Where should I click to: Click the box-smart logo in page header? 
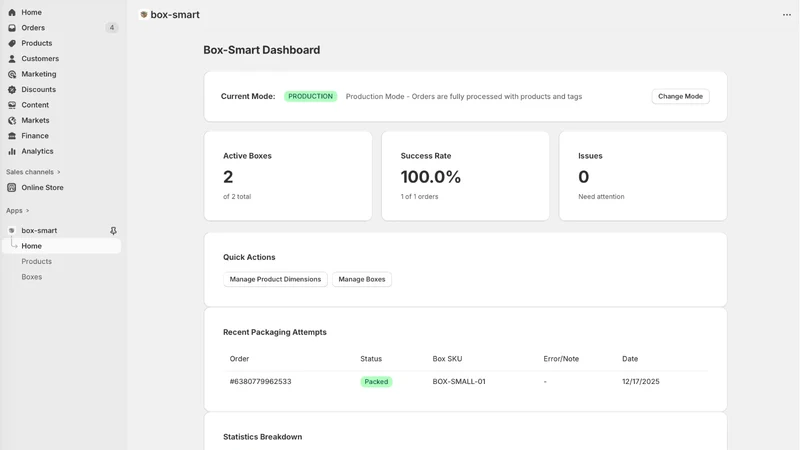[144, 15]
